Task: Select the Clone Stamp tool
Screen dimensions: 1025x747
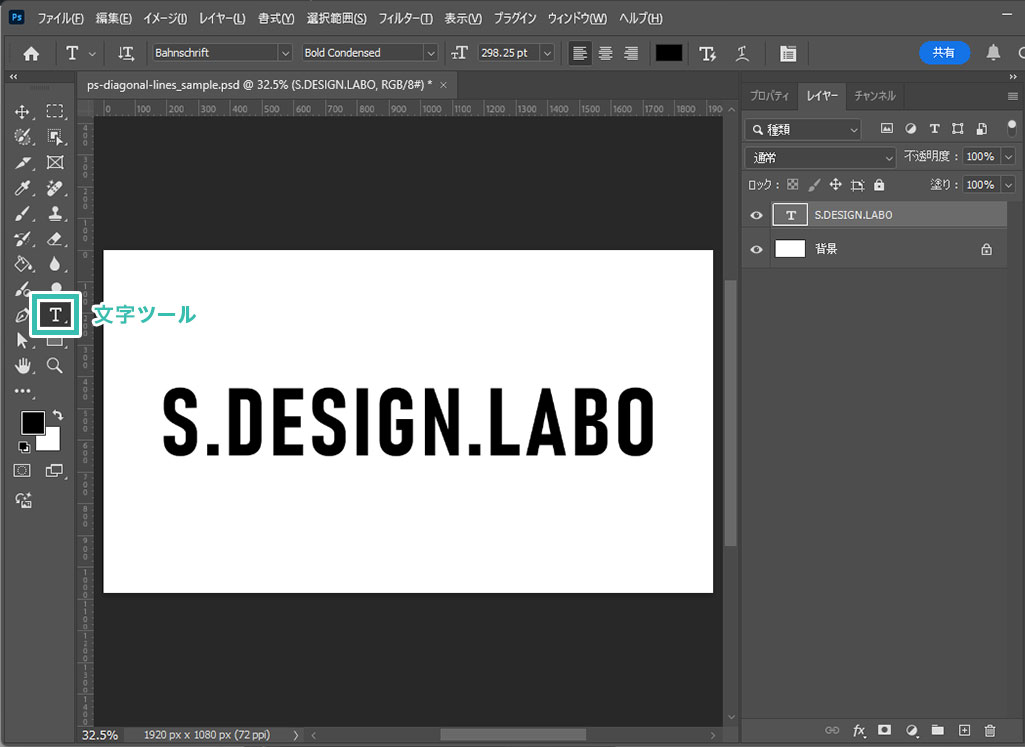Action: [x=55, y=214]
